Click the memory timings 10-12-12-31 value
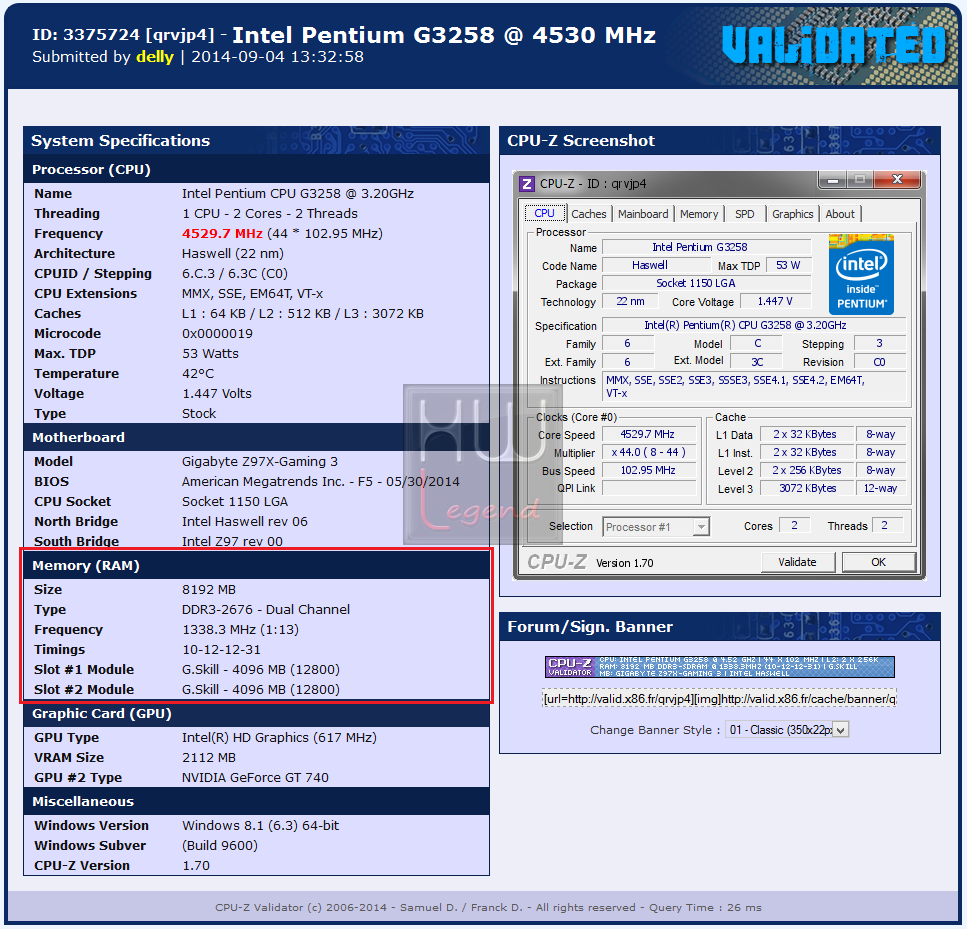967x929 pixels. click(x=221, y=650)
